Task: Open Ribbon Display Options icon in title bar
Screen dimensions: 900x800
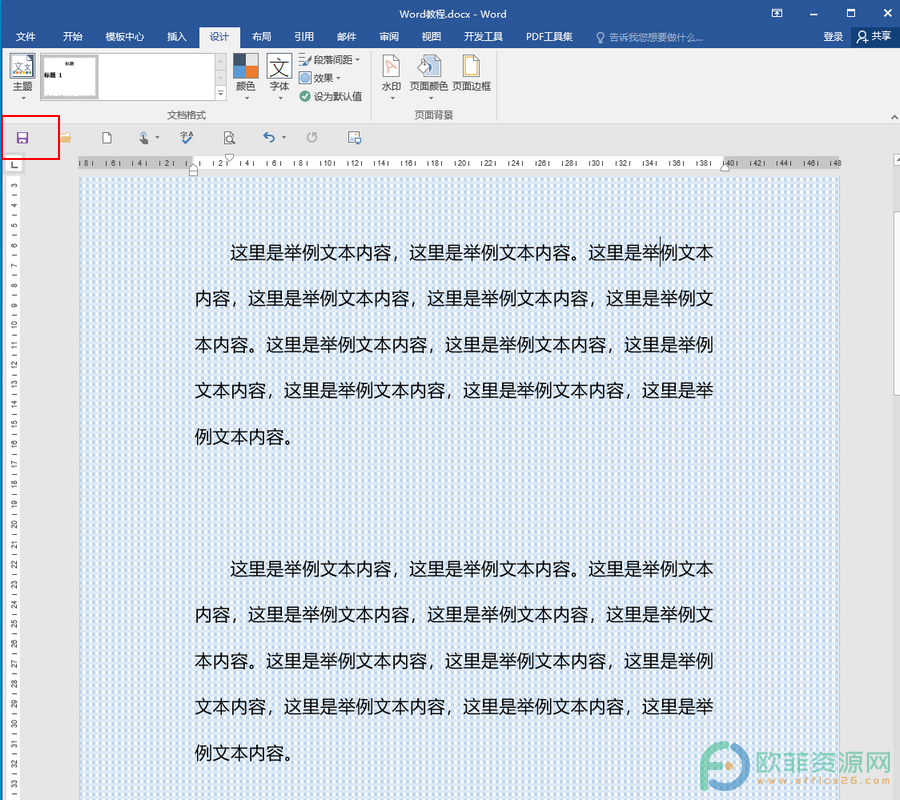Action: pos(777,13)
